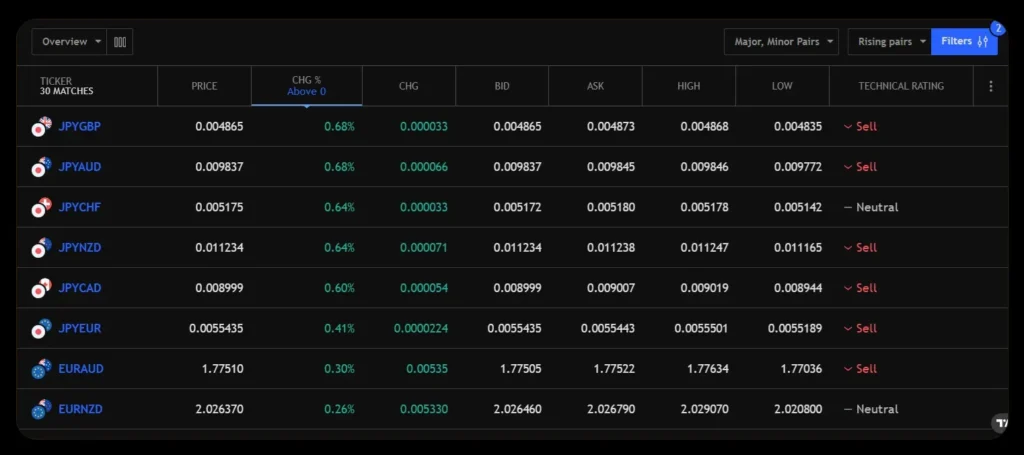Click the JPYGBP currency flag icon

41,127
